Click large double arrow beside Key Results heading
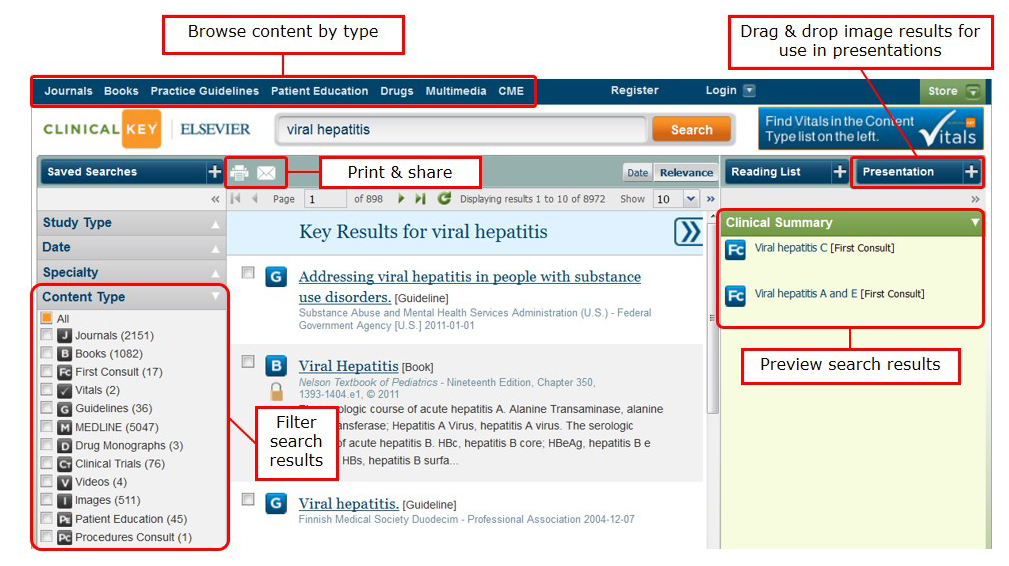 [689, 232]
